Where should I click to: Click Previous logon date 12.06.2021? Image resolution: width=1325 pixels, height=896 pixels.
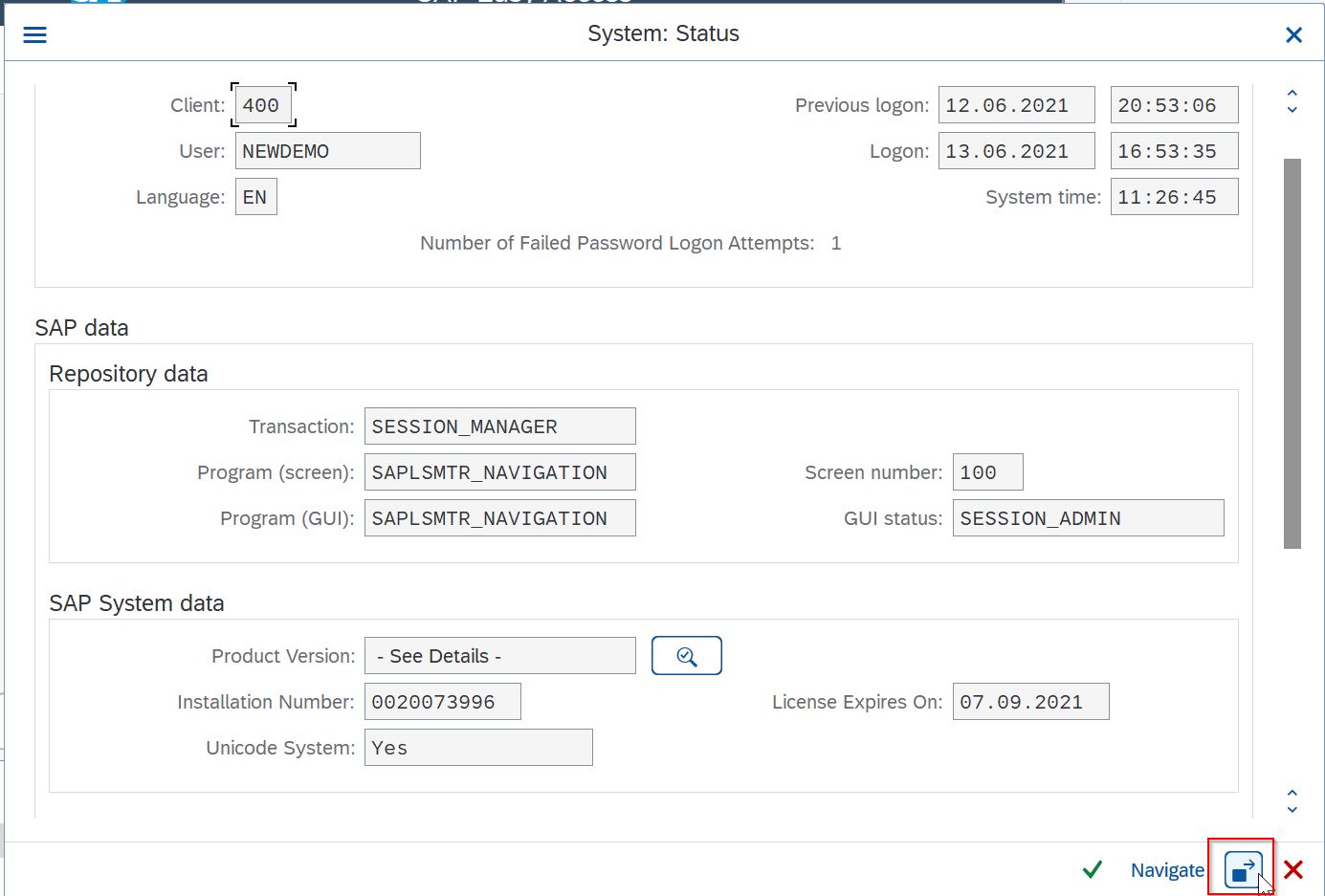click(x=1016, y=105)
